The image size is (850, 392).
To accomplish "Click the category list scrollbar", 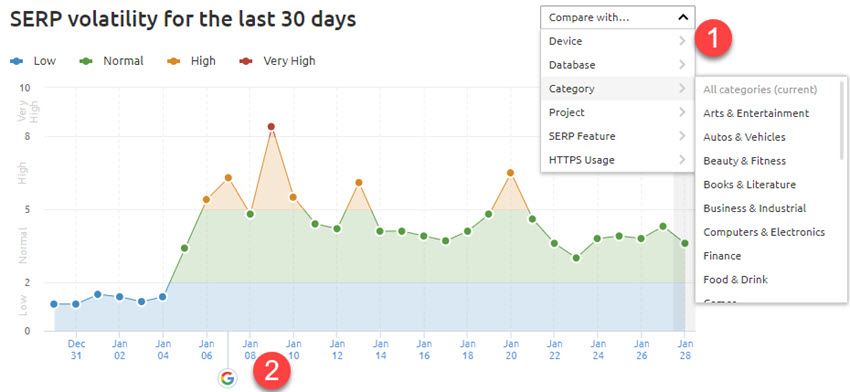I will click(x=841, y=120).
